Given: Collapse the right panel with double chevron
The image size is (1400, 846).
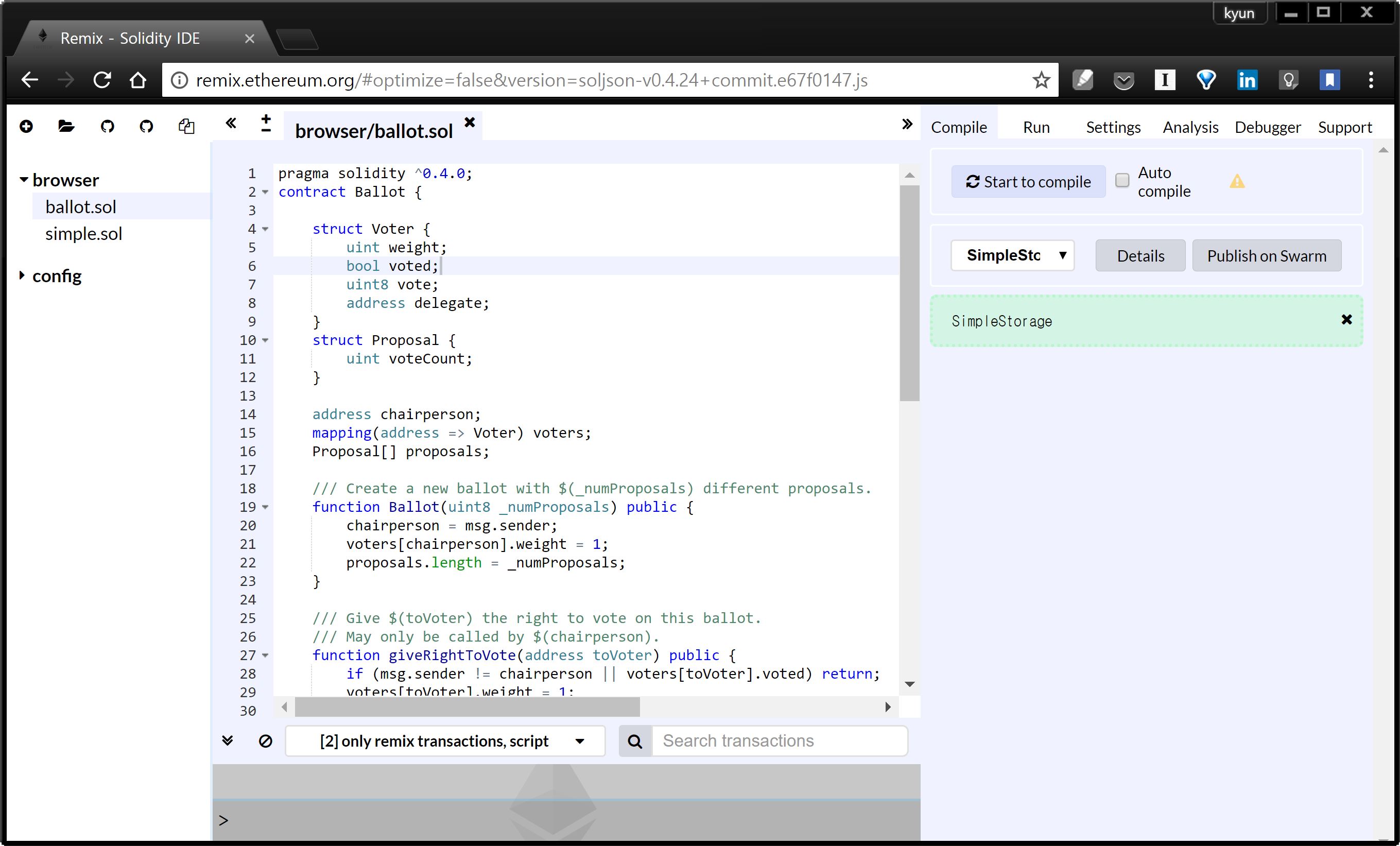Looking at the screenshot, I should (x=907, y=124).
